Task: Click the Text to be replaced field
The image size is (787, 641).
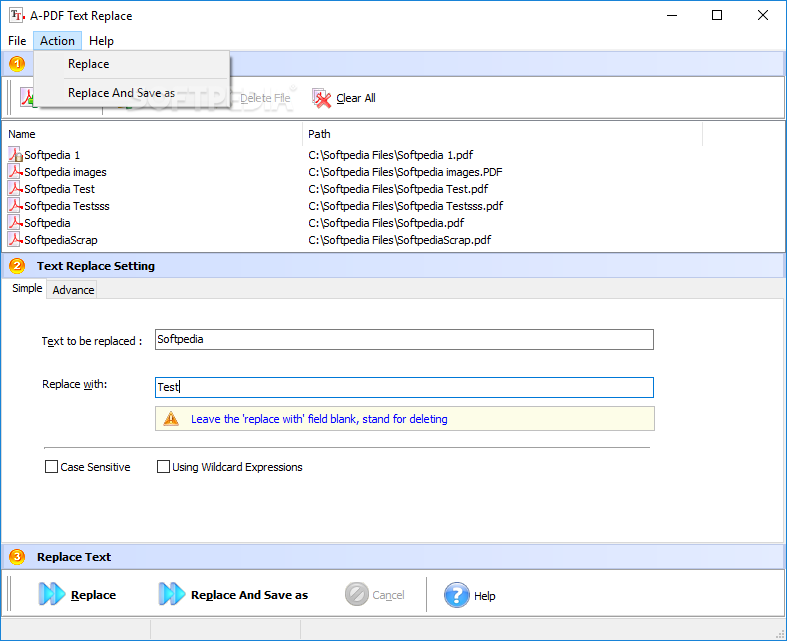Action: pyautogui.click(x=404, y=340)
